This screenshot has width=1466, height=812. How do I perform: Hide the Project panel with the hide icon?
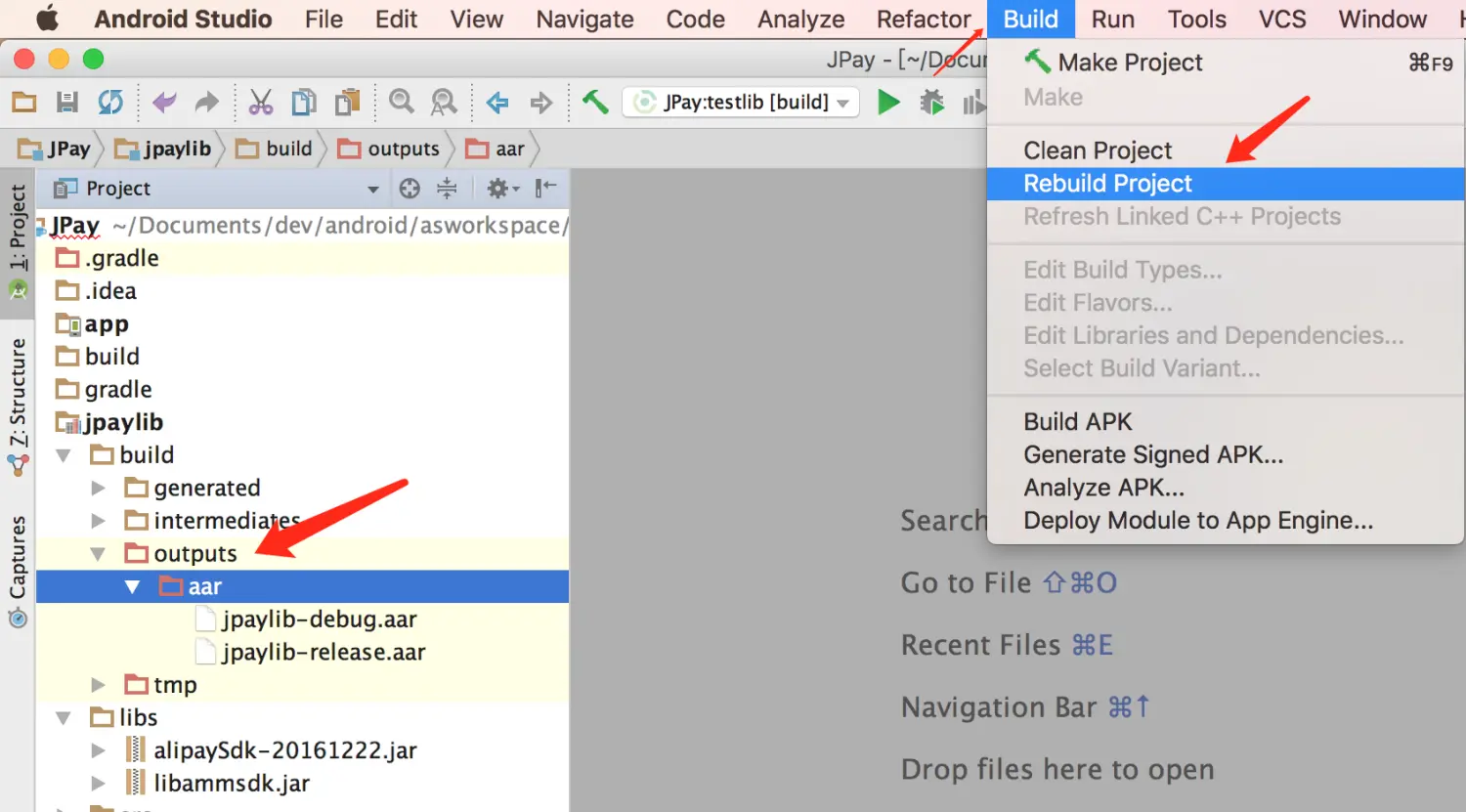(x=545, y=189)
